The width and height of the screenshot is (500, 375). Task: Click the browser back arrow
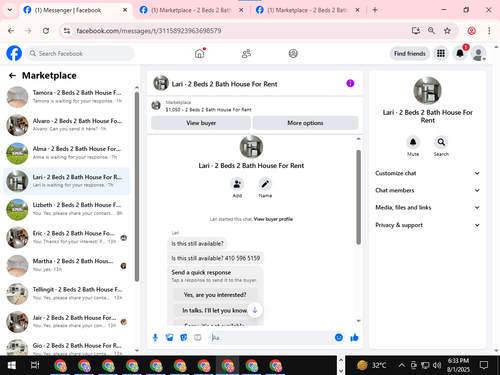(x=11, y=31)
